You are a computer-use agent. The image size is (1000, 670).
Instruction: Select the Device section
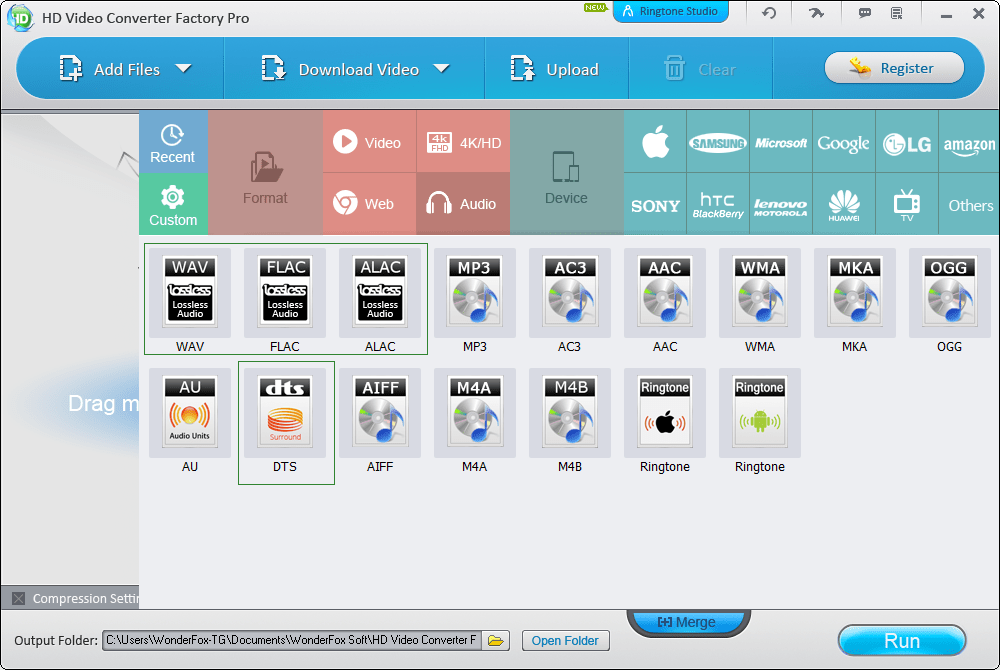566,173
